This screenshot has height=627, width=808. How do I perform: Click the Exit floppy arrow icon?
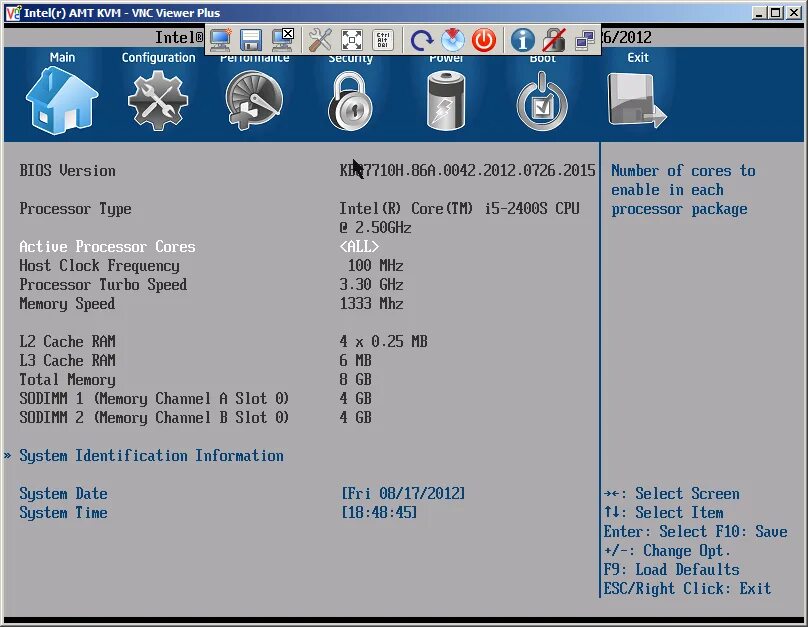tap(637, 100)
